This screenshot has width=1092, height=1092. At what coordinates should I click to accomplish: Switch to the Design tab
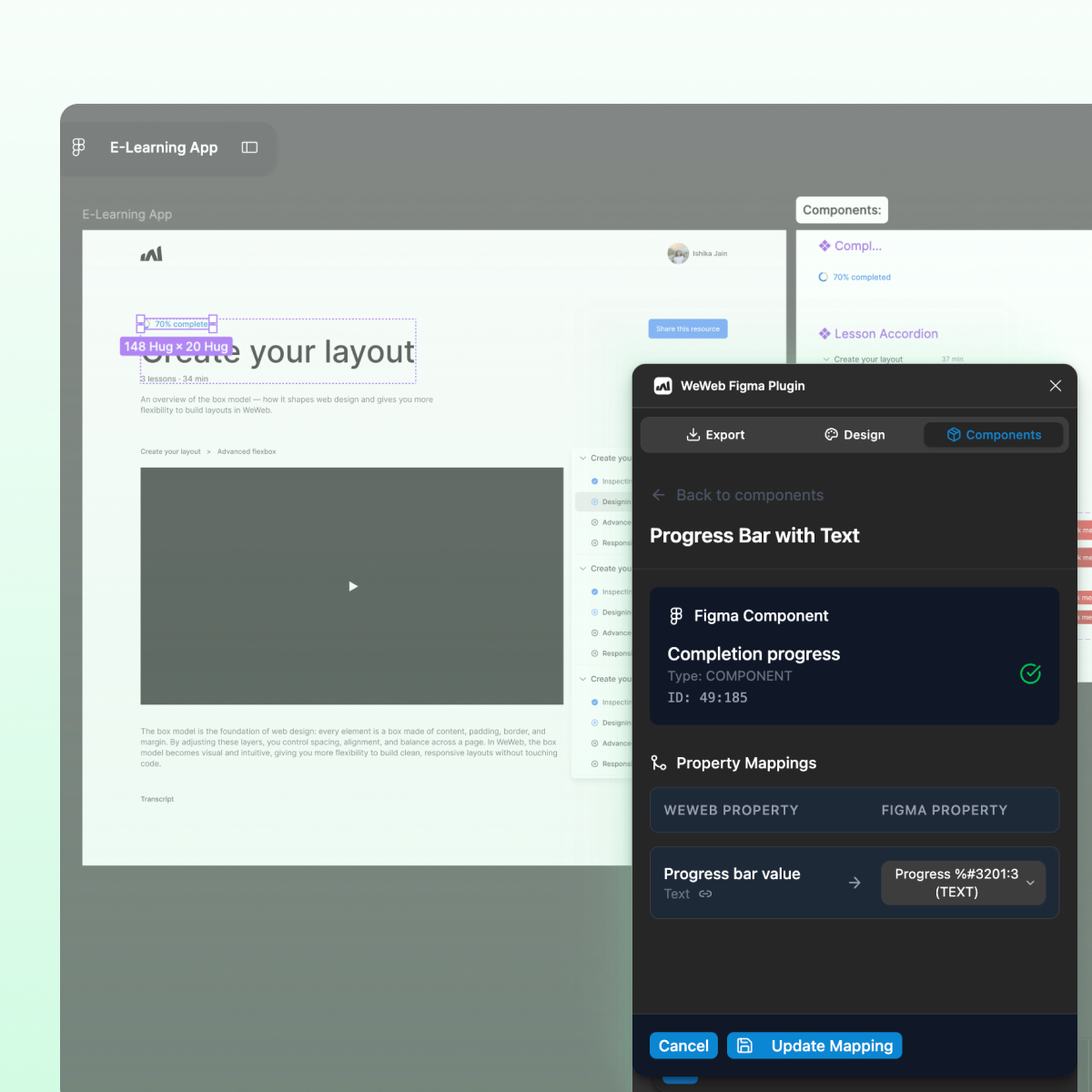(854, 435)
